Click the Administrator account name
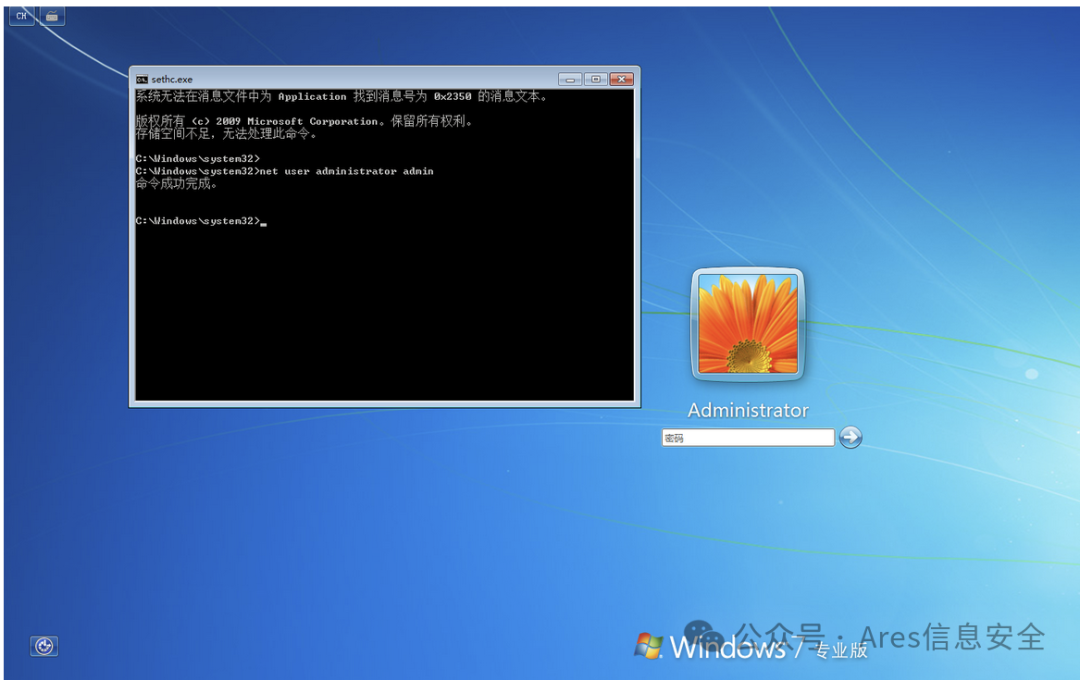1080x680 pixels. point(748,410)
